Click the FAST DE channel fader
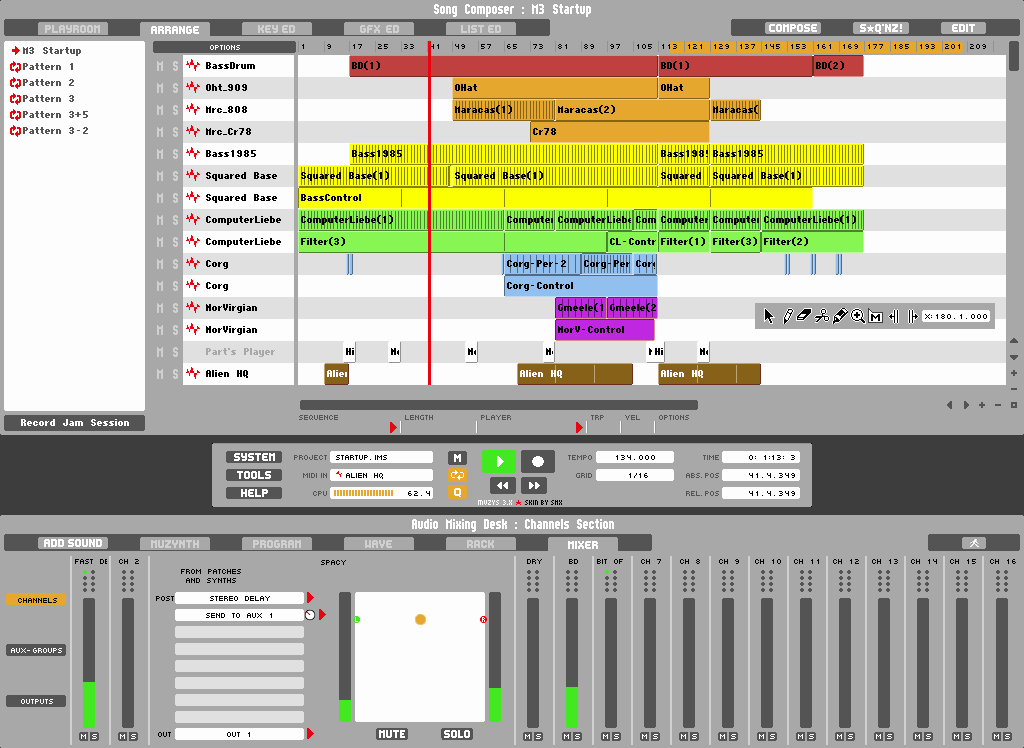The height and width of the screenshot is (748, 1024). click(x=89, y=661)
